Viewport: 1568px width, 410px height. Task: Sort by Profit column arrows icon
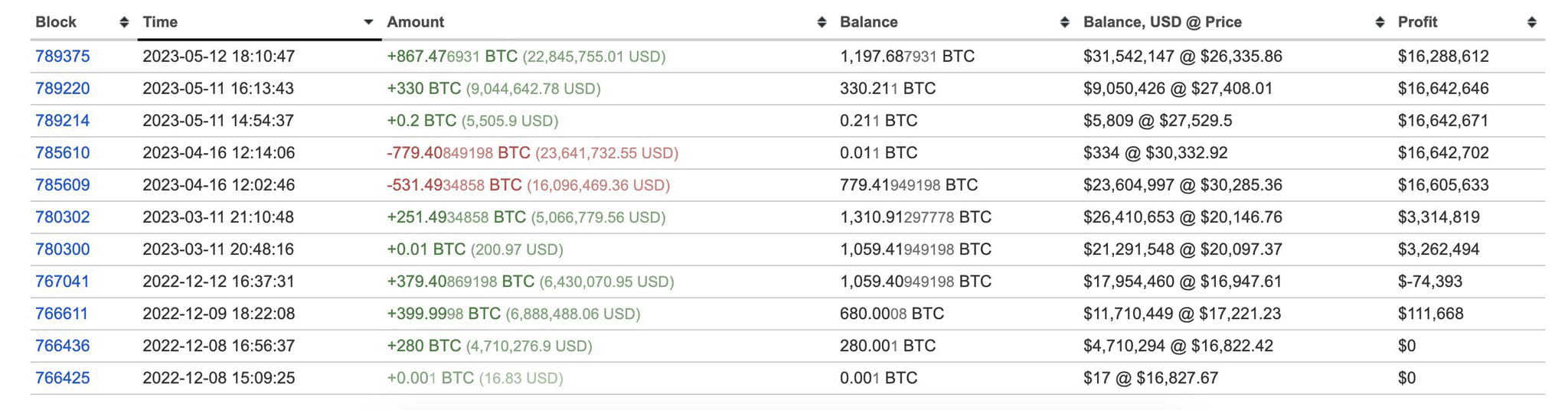pyautogui.click(x=1531, y=22)
